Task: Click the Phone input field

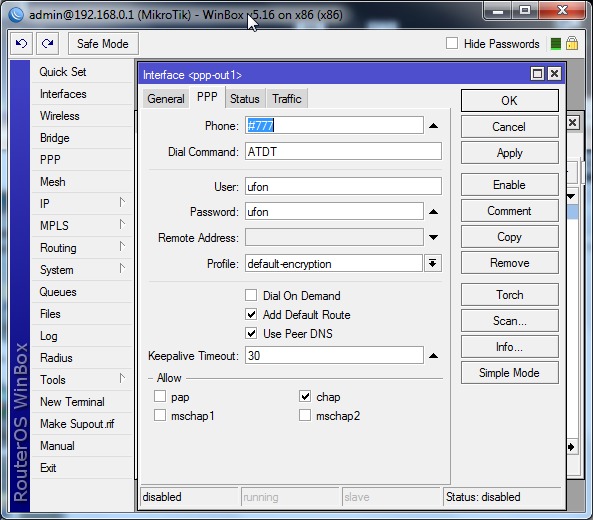Action: click(x=334, y=125)
